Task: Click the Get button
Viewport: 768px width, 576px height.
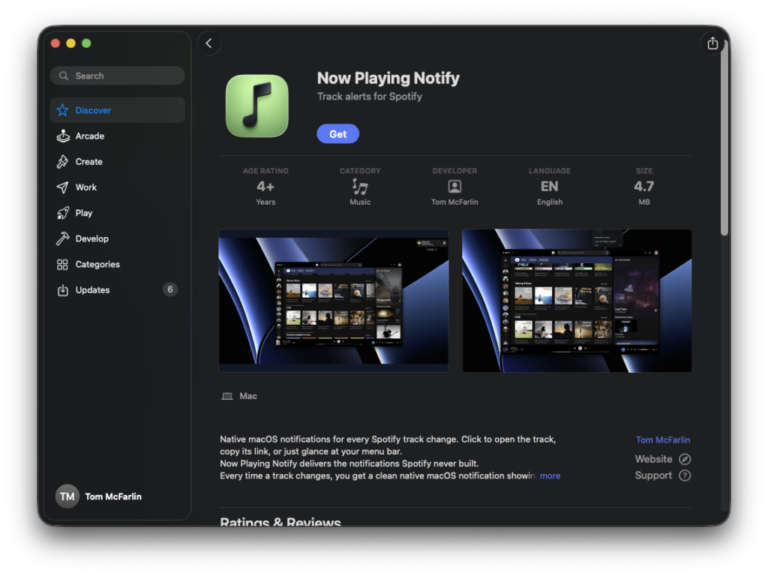Action: 338,134
